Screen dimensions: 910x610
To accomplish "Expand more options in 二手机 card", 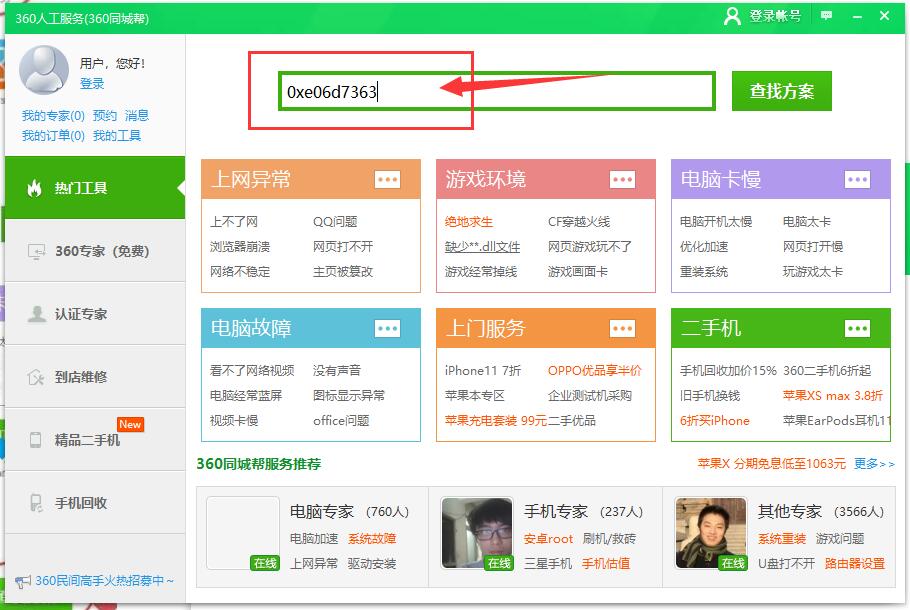I will pos(857,329).
